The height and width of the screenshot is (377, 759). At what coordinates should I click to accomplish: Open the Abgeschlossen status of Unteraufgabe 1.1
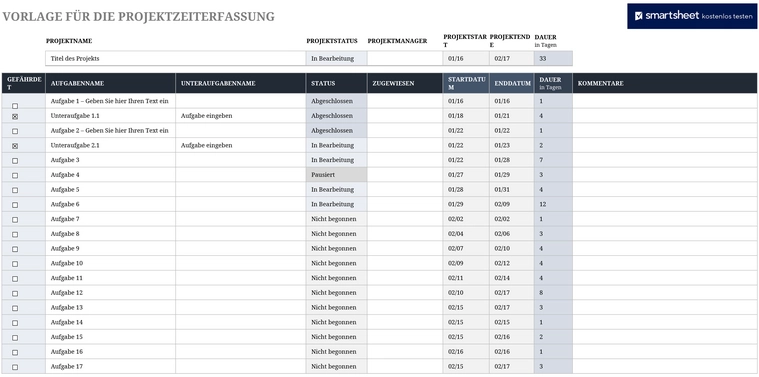pos(336,116)
